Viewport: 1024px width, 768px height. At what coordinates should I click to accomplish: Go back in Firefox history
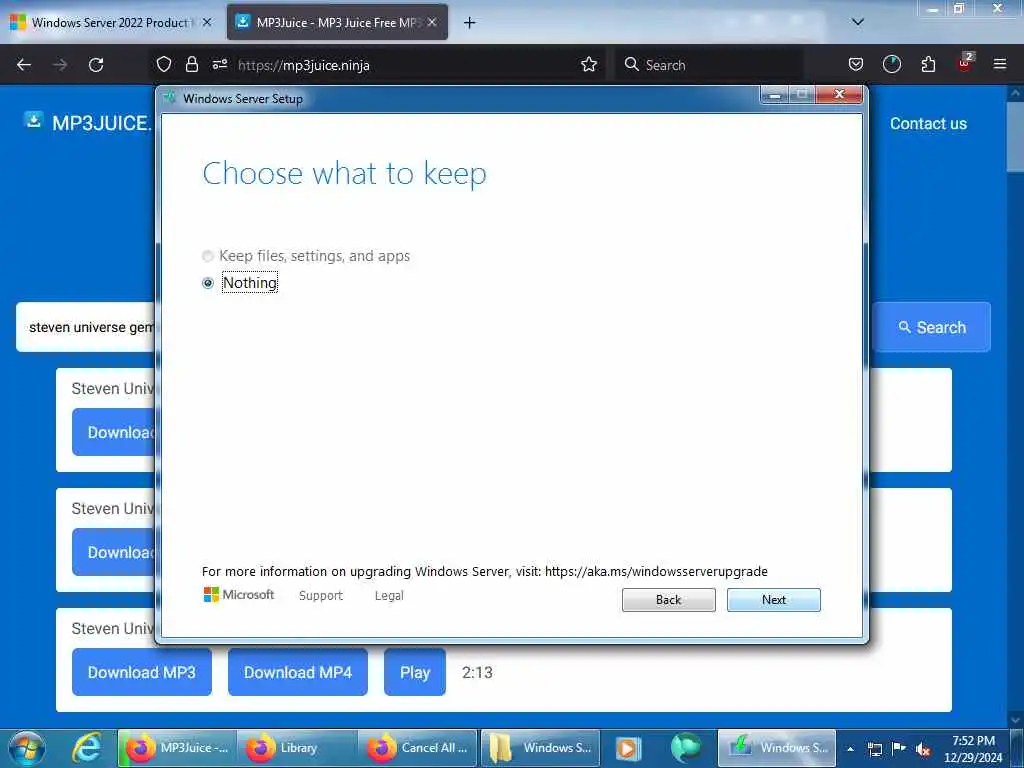coord(24,65)
